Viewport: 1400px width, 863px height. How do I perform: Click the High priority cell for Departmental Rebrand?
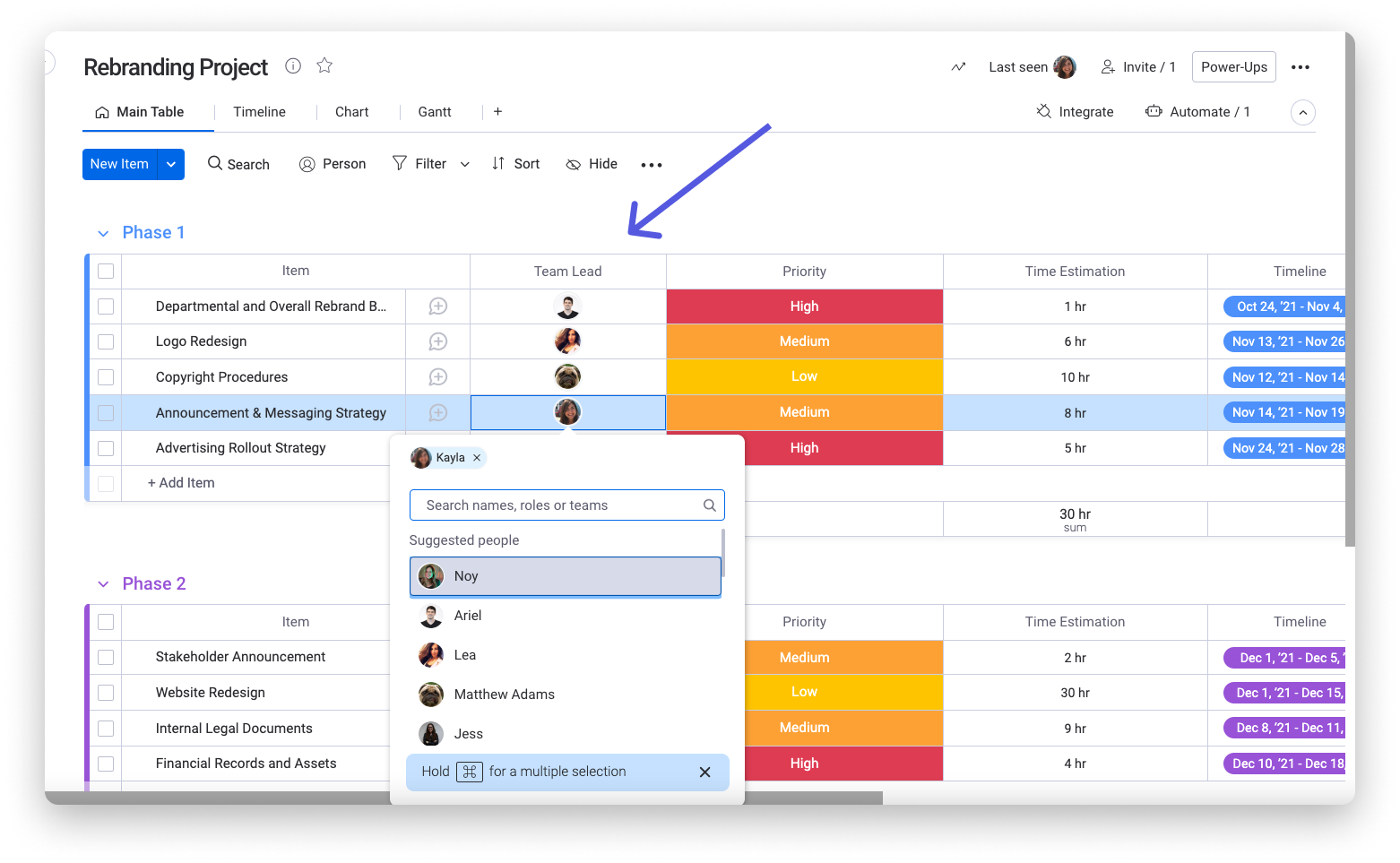(x=805, y=306)
